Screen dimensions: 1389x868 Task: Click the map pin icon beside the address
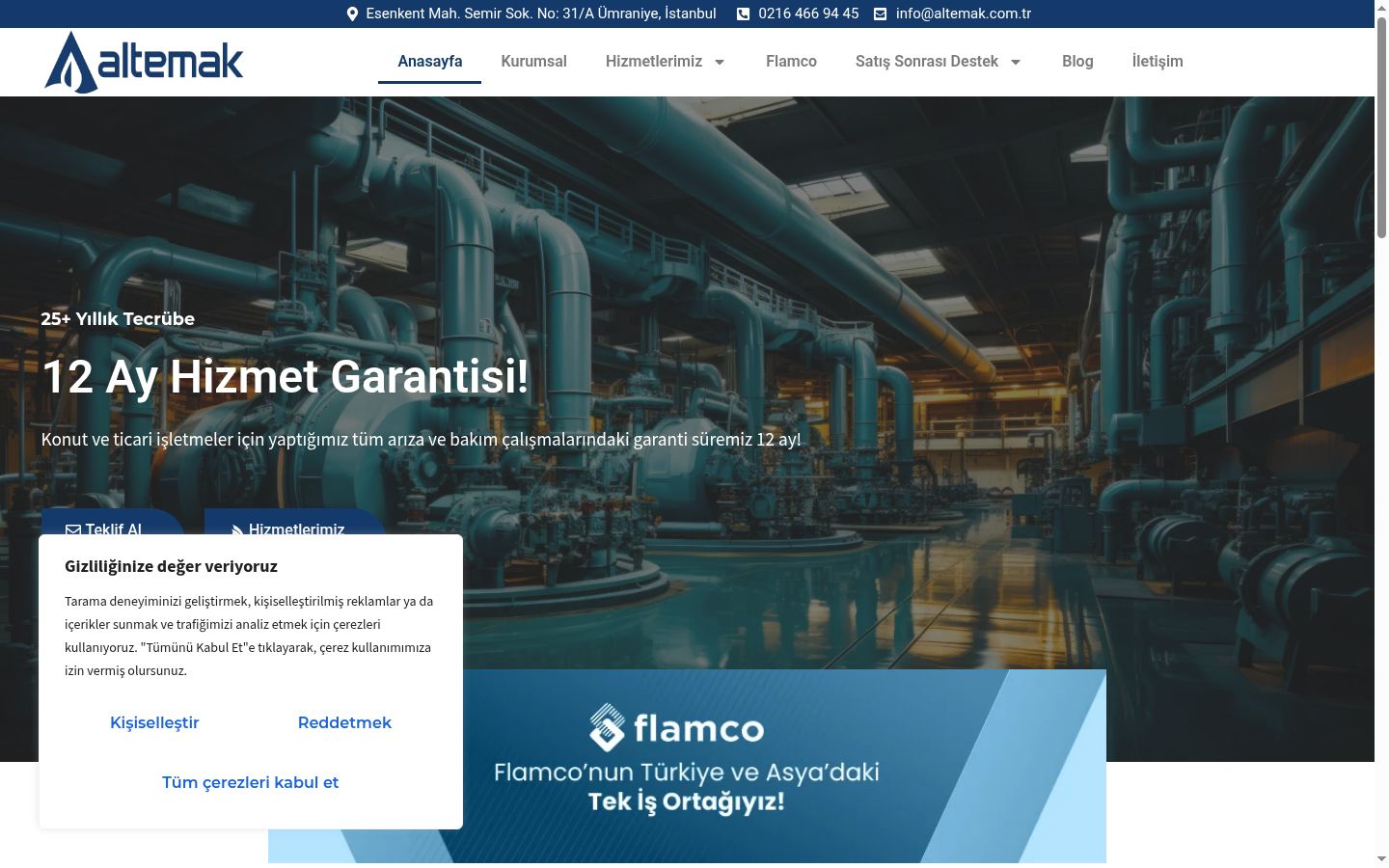[352, 14]
